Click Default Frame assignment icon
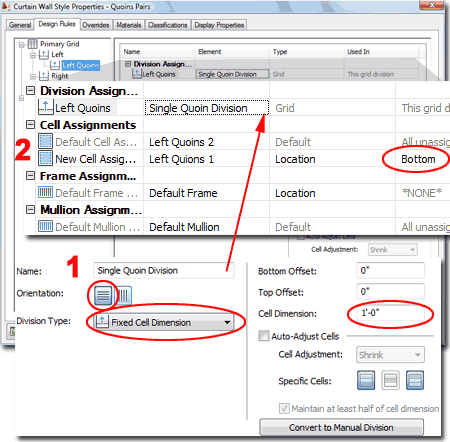 pos(45,192)
